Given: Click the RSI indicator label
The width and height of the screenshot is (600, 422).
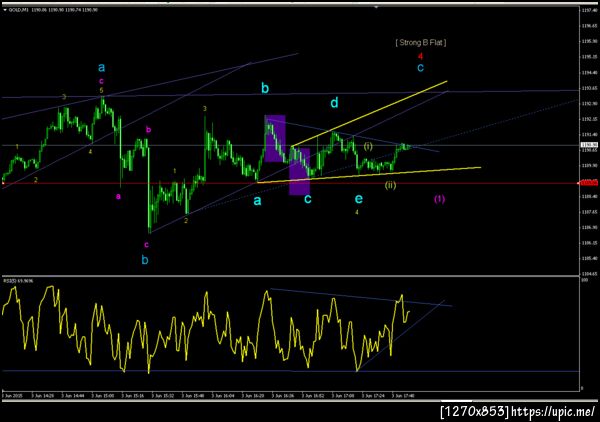Looking at the screenshot, I should click(18, 281).
